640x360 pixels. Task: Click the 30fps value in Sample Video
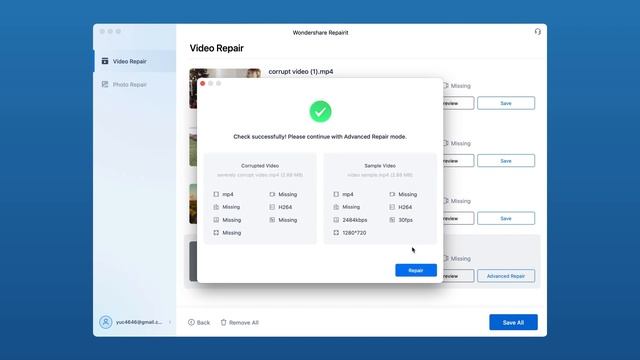coord(405,220)
